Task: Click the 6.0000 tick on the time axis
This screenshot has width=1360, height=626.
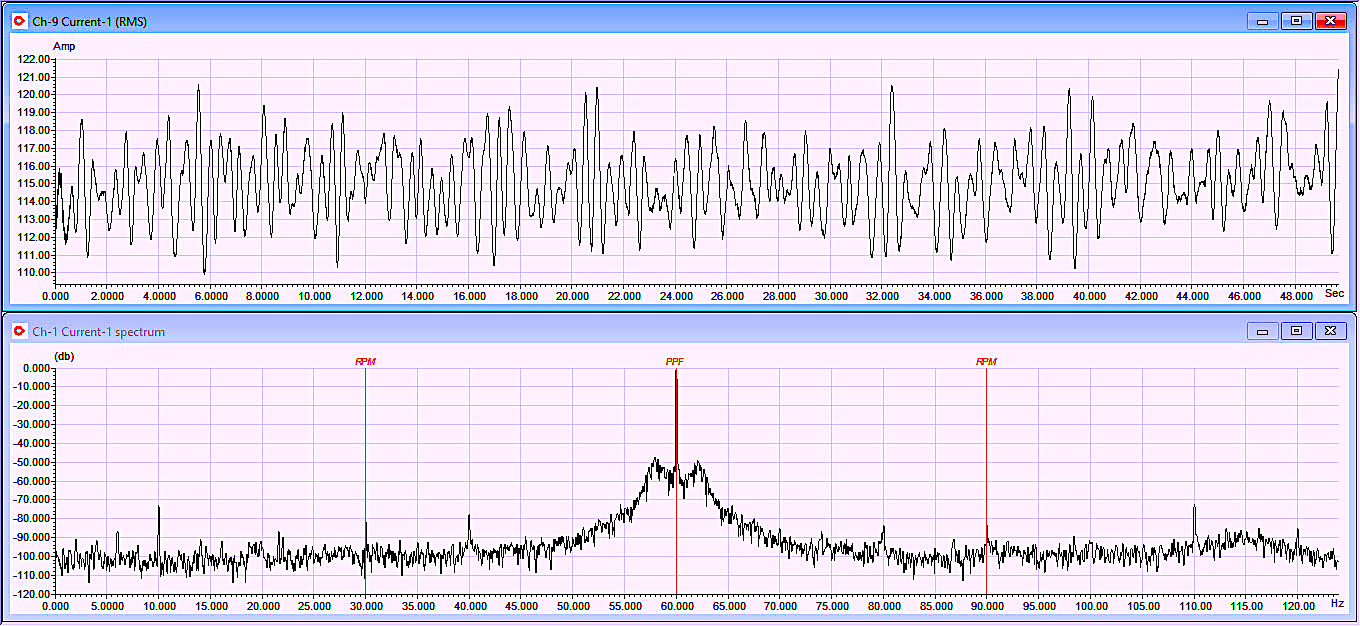Action: [211, 297]
